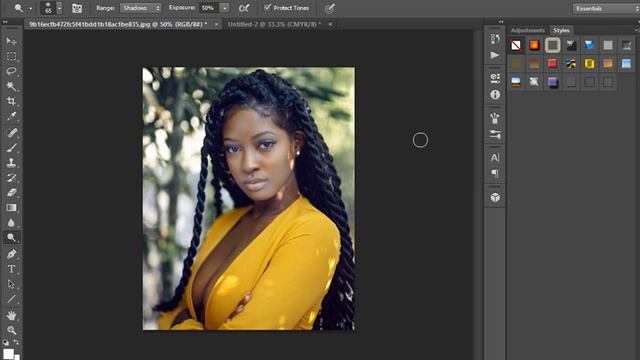Screen dimensions: 640x360
Task: Select the Gradient tool
Action: coord(11,207)
